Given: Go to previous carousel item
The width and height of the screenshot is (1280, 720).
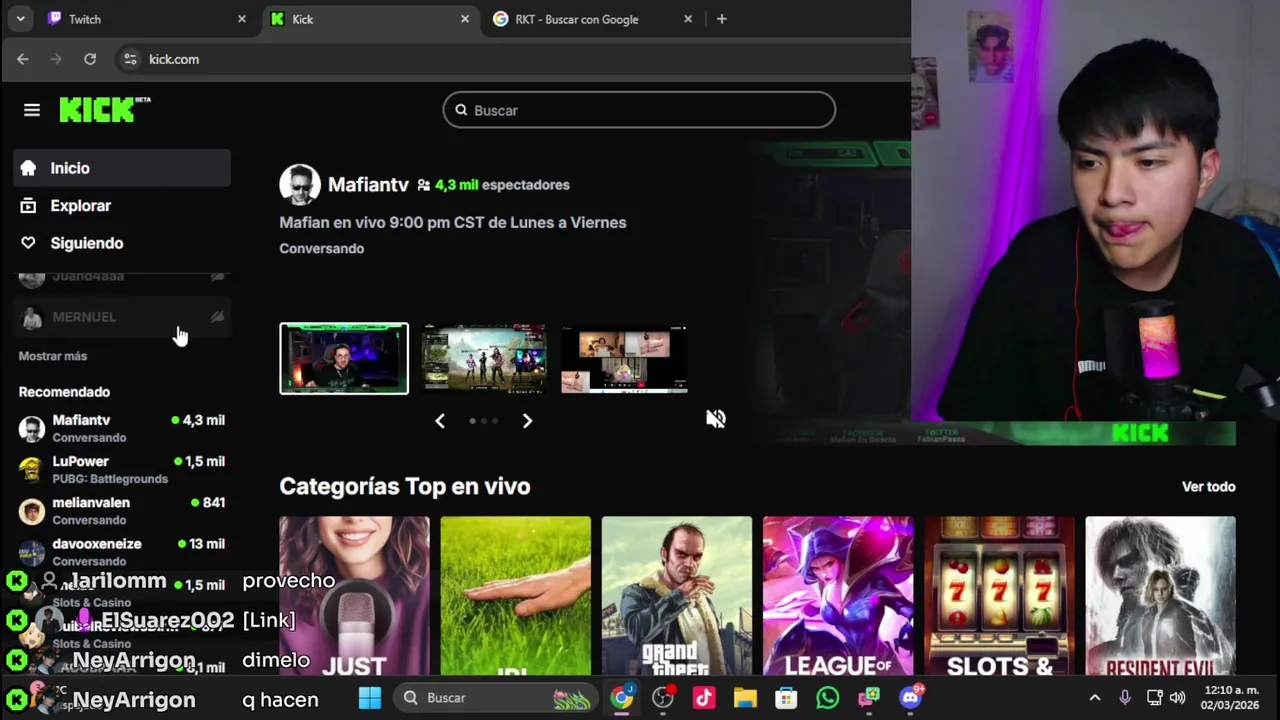Looking at the screenshot, I should click(440, 421).
